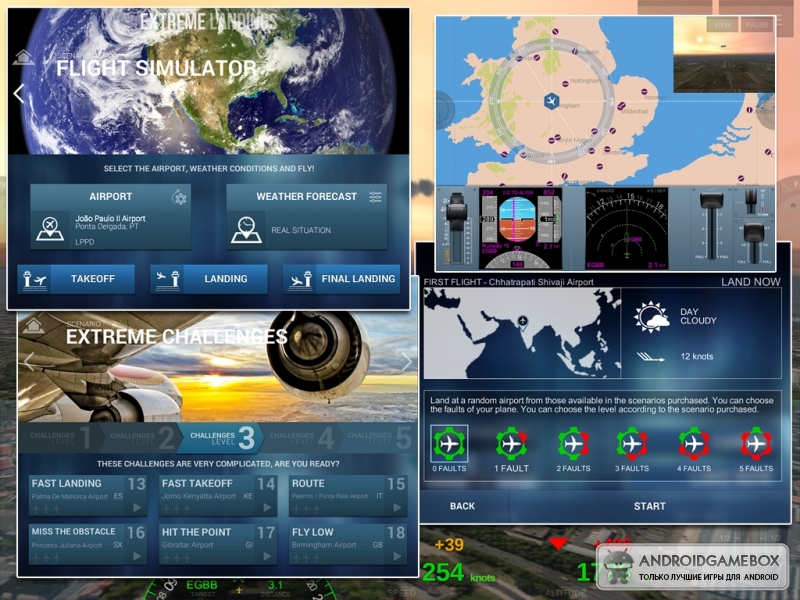
Task: Select the Nottingham airport marker on the map
Action: coord(565,85)
